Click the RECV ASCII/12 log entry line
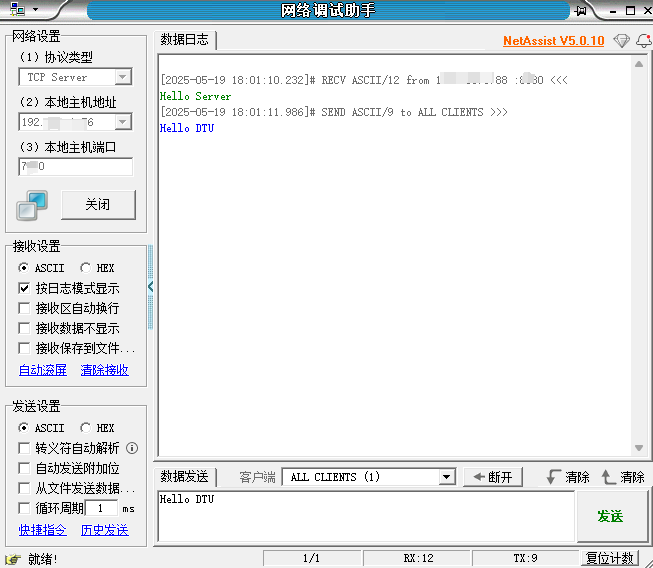The height and width of the screenshot is (568, 653). coord(364,80)
